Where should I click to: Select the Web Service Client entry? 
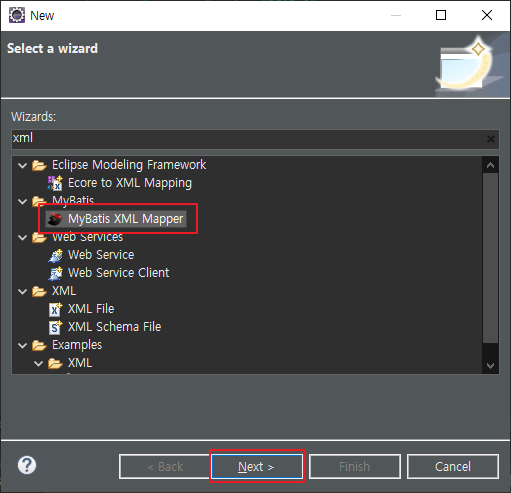click(118, 273)
